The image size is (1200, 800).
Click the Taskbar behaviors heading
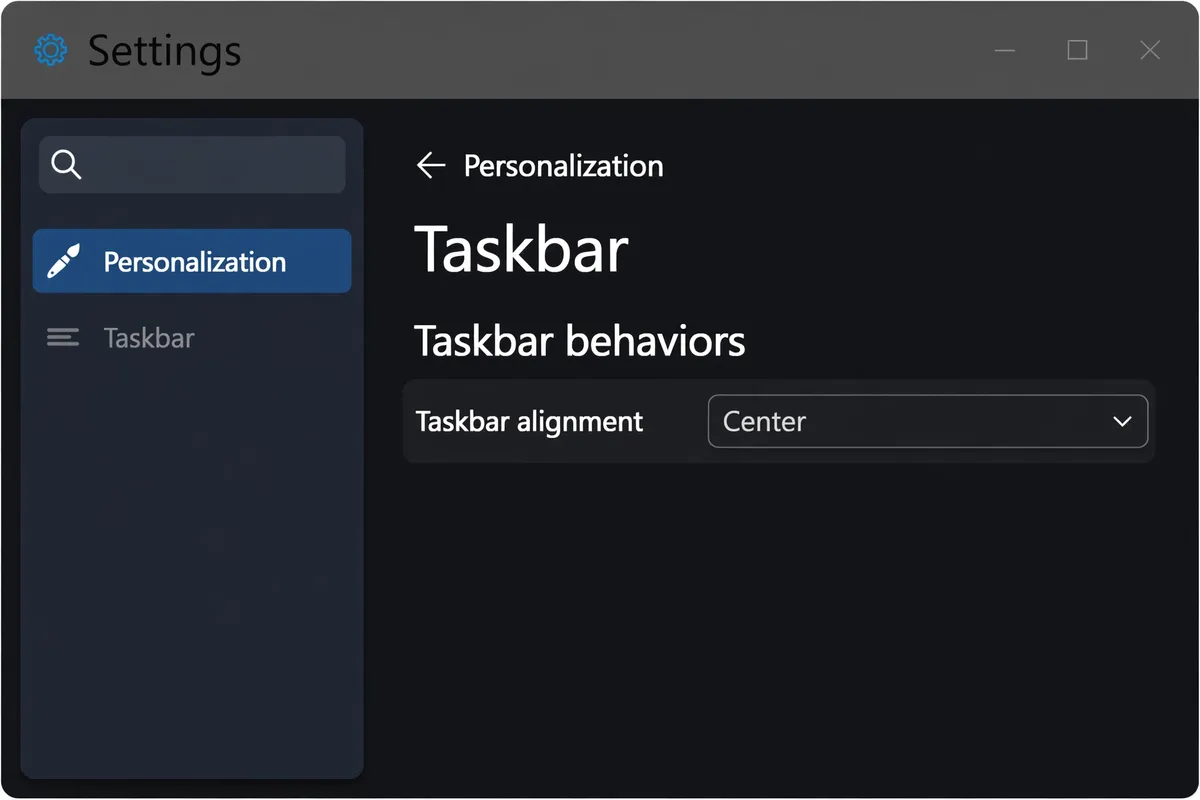pos(580,341)
